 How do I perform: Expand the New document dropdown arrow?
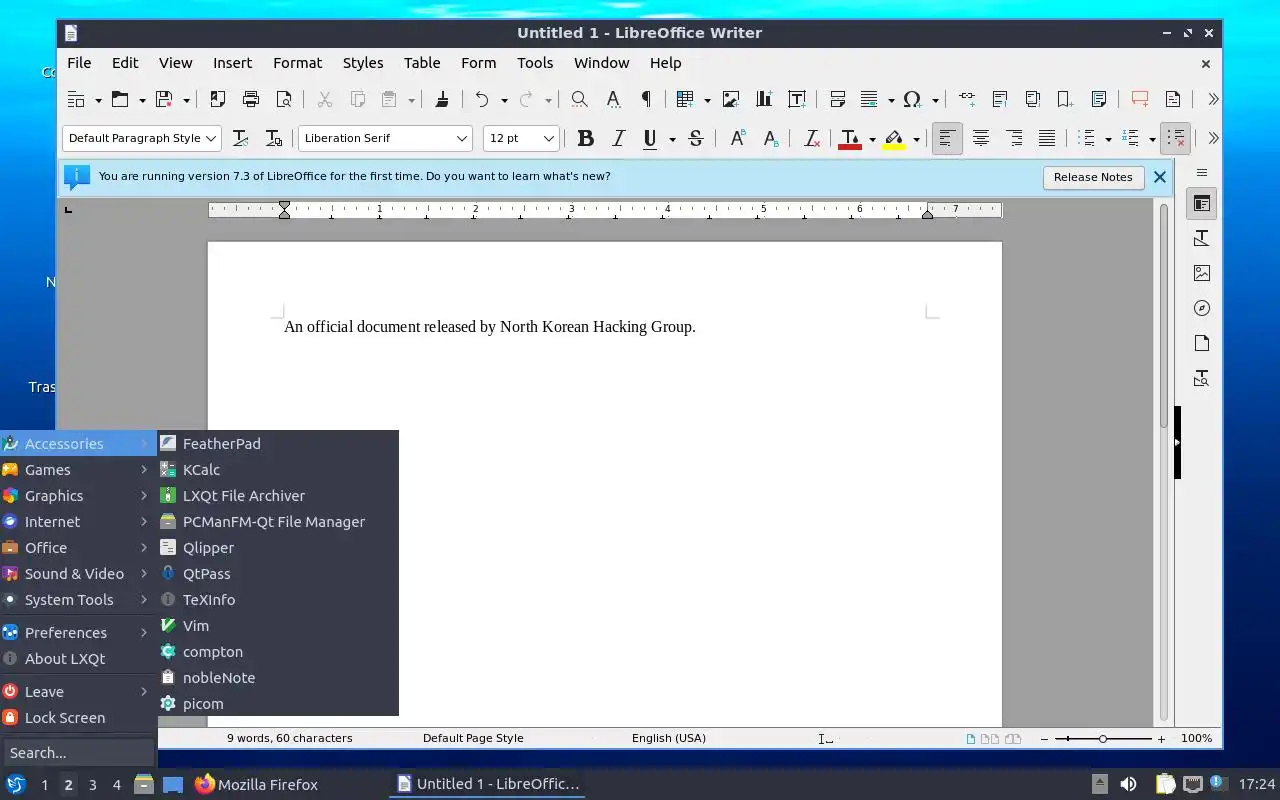coord(98,100)
